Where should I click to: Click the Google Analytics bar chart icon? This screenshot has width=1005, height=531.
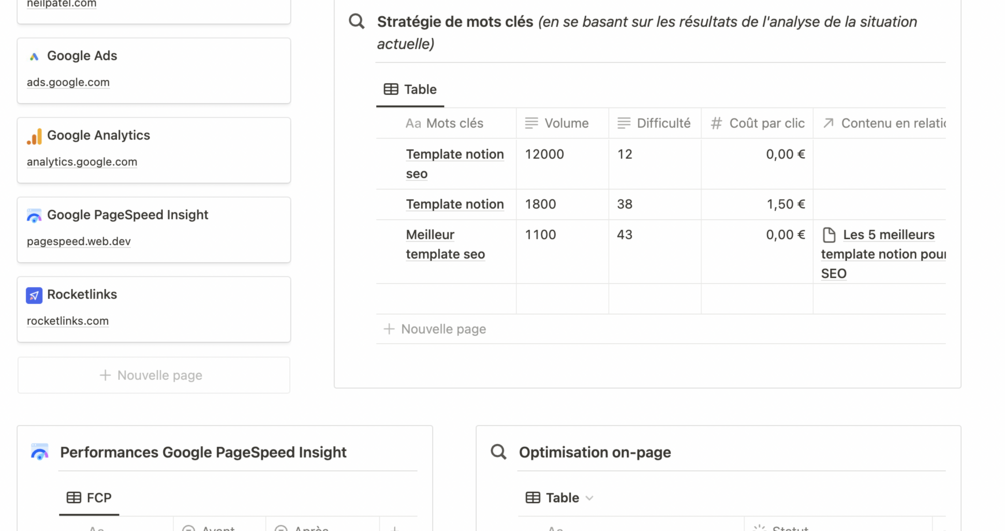tap(34, 136)
